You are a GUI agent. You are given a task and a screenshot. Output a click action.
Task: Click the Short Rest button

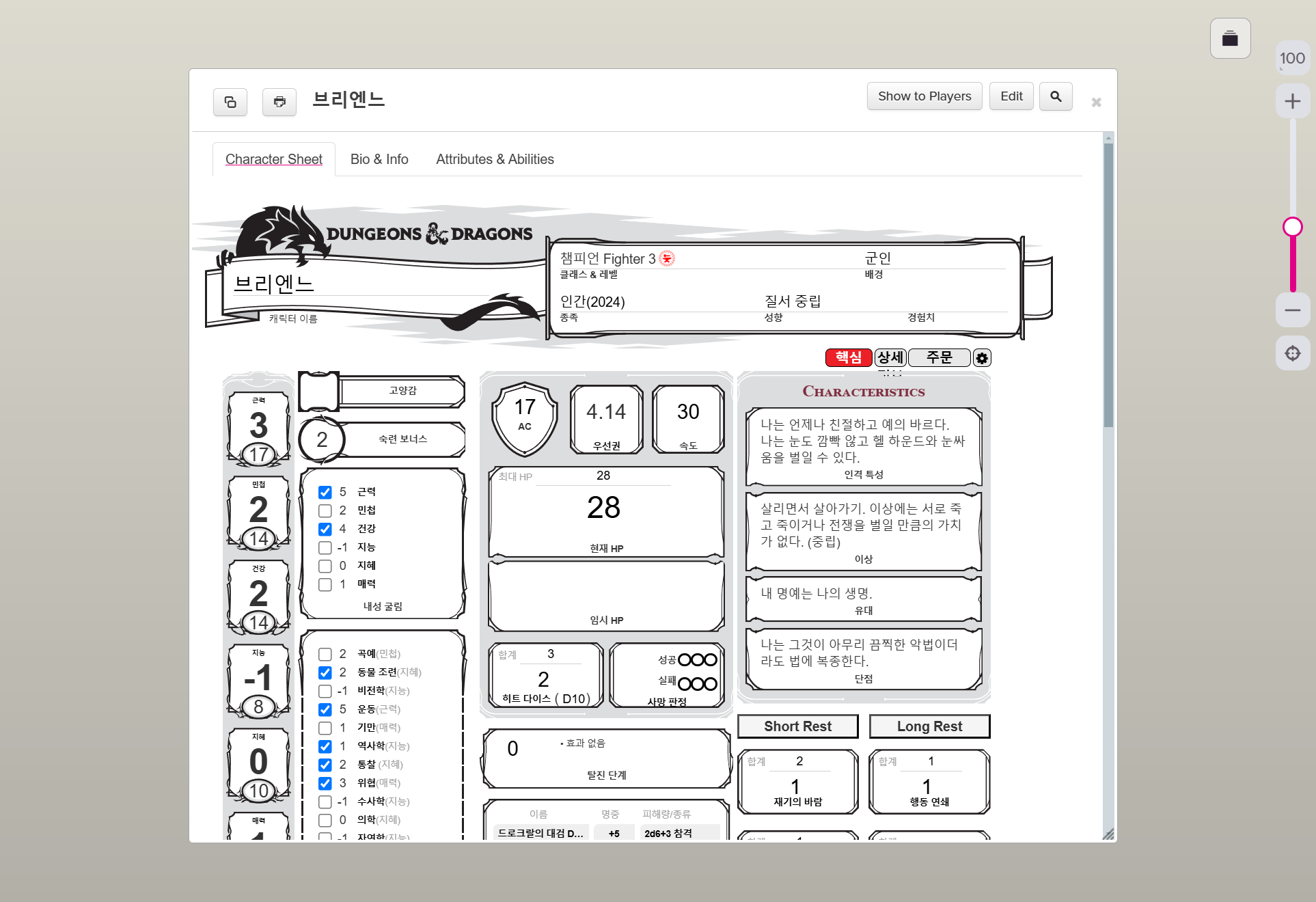click(x=797, y=726)
